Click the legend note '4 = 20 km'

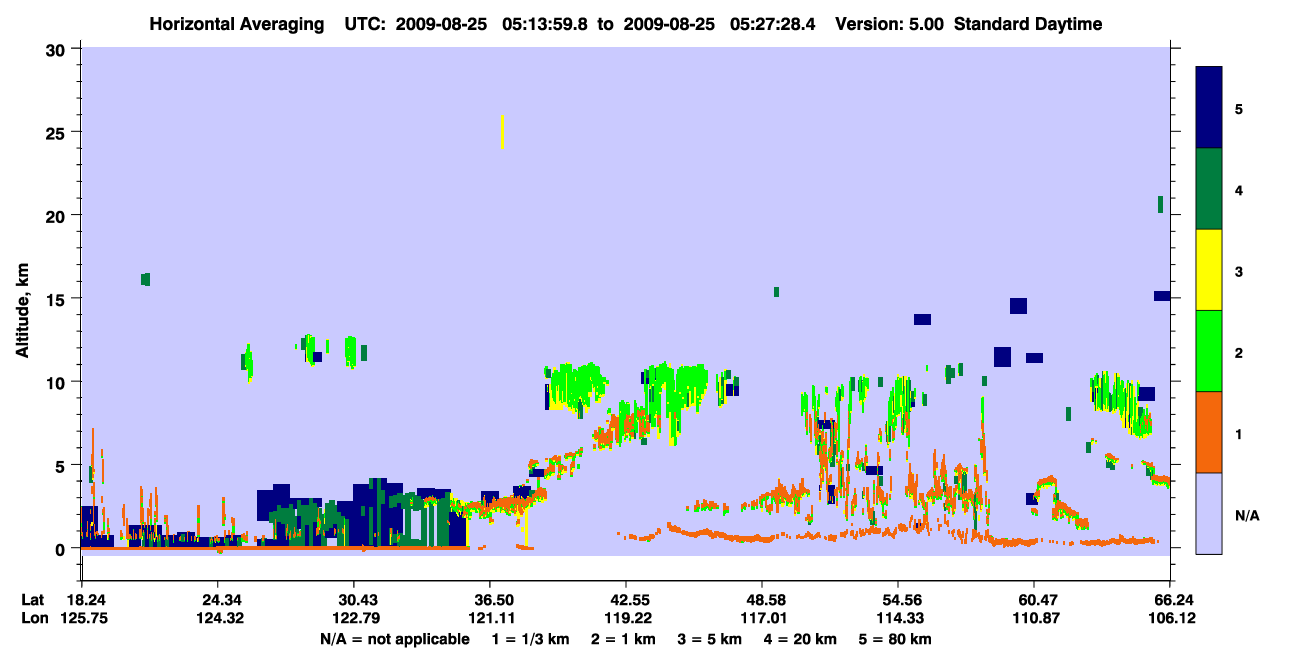pyautogui.click(x=801, y=639)
